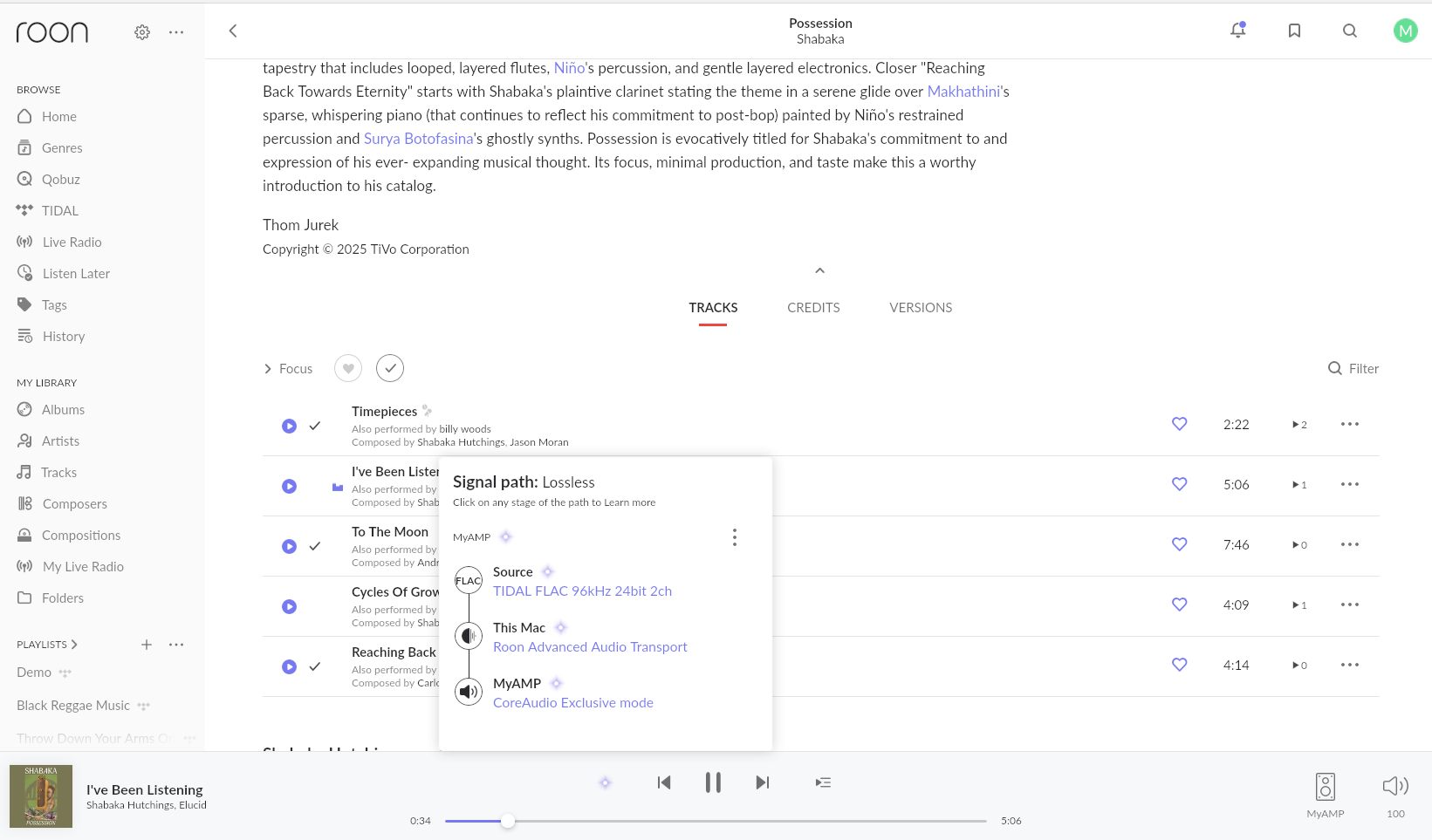Add a new playlist with plus icon
Image resolution: width=1432 pixels, height=840 pixels.
[147, 645]
